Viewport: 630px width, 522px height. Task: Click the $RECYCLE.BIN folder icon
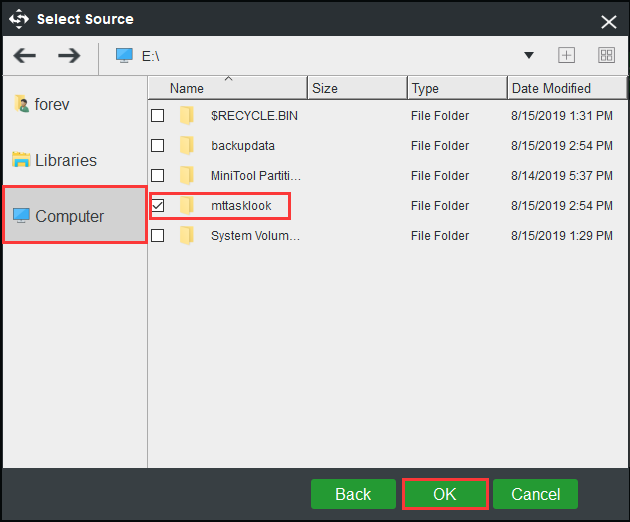[x=187, y=115]
